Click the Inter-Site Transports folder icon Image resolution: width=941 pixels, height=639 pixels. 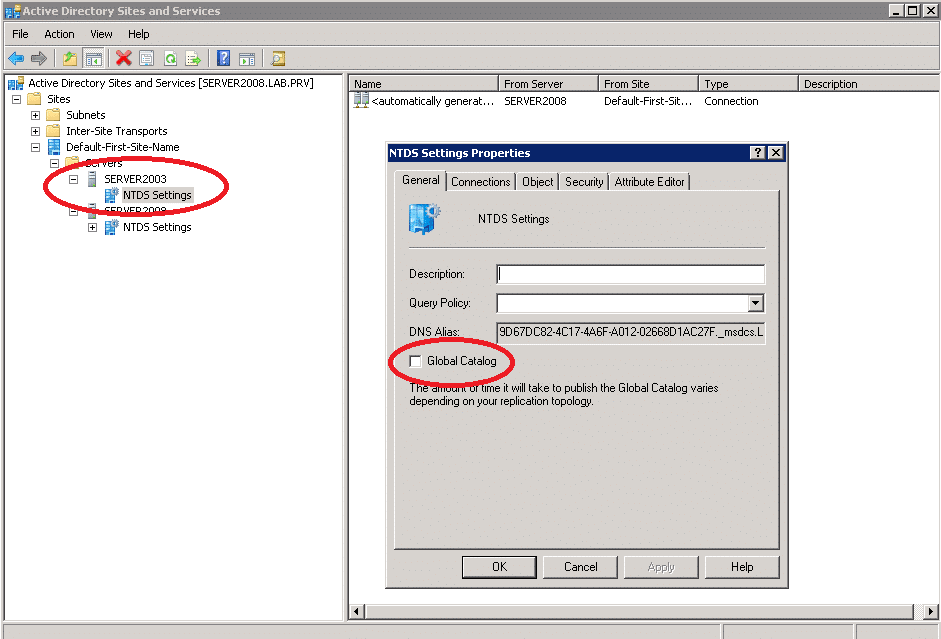(53, 131)
